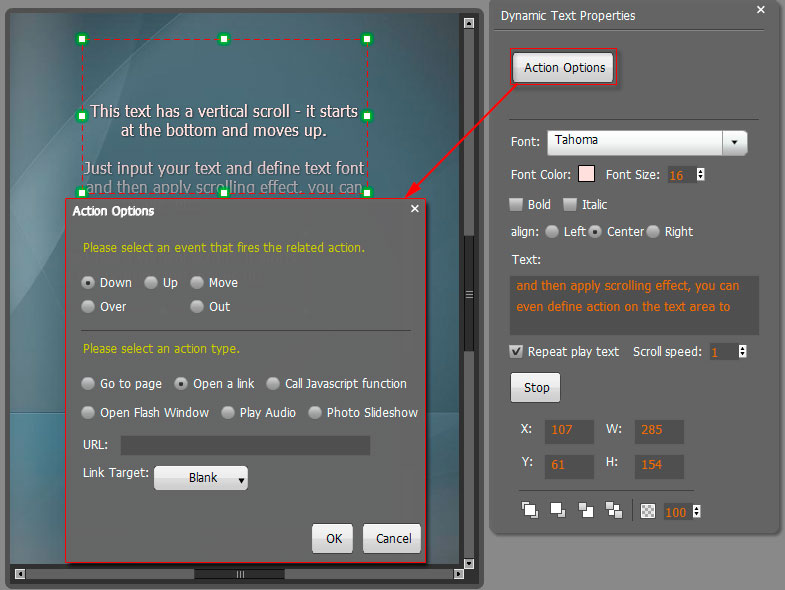Image resolution: width=785 pixels, height=590 pixels.
Task: Click the bring forward layer icon
Action: [x=558, y=510]
